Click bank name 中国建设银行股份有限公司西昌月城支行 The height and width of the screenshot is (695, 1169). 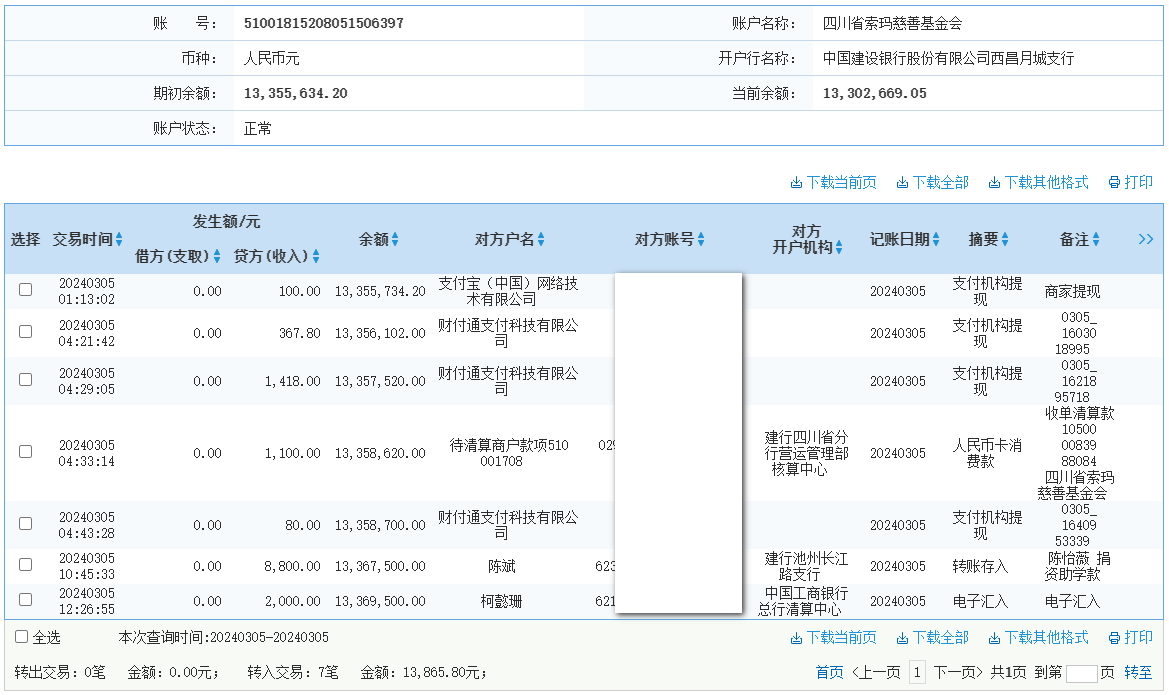point(948,58)
